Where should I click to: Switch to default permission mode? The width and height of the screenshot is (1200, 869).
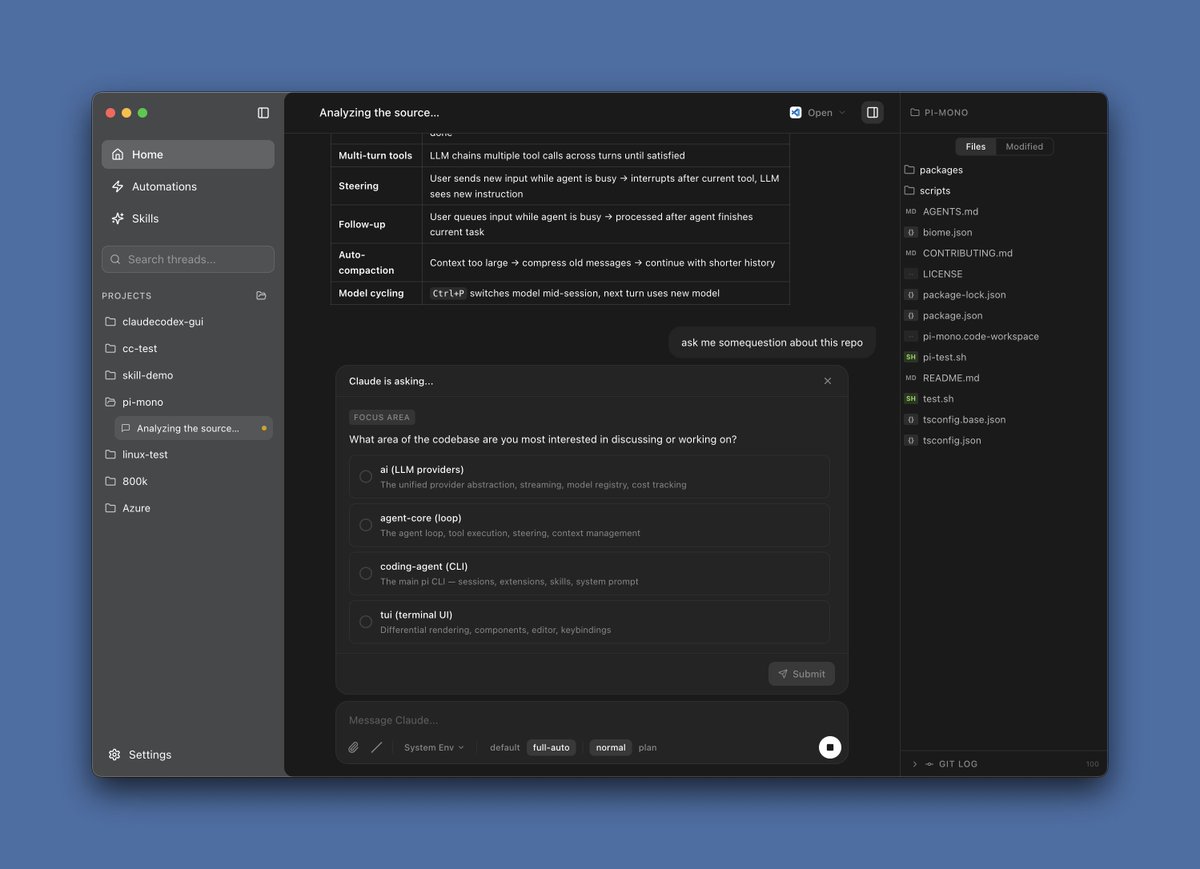[505, 747]
